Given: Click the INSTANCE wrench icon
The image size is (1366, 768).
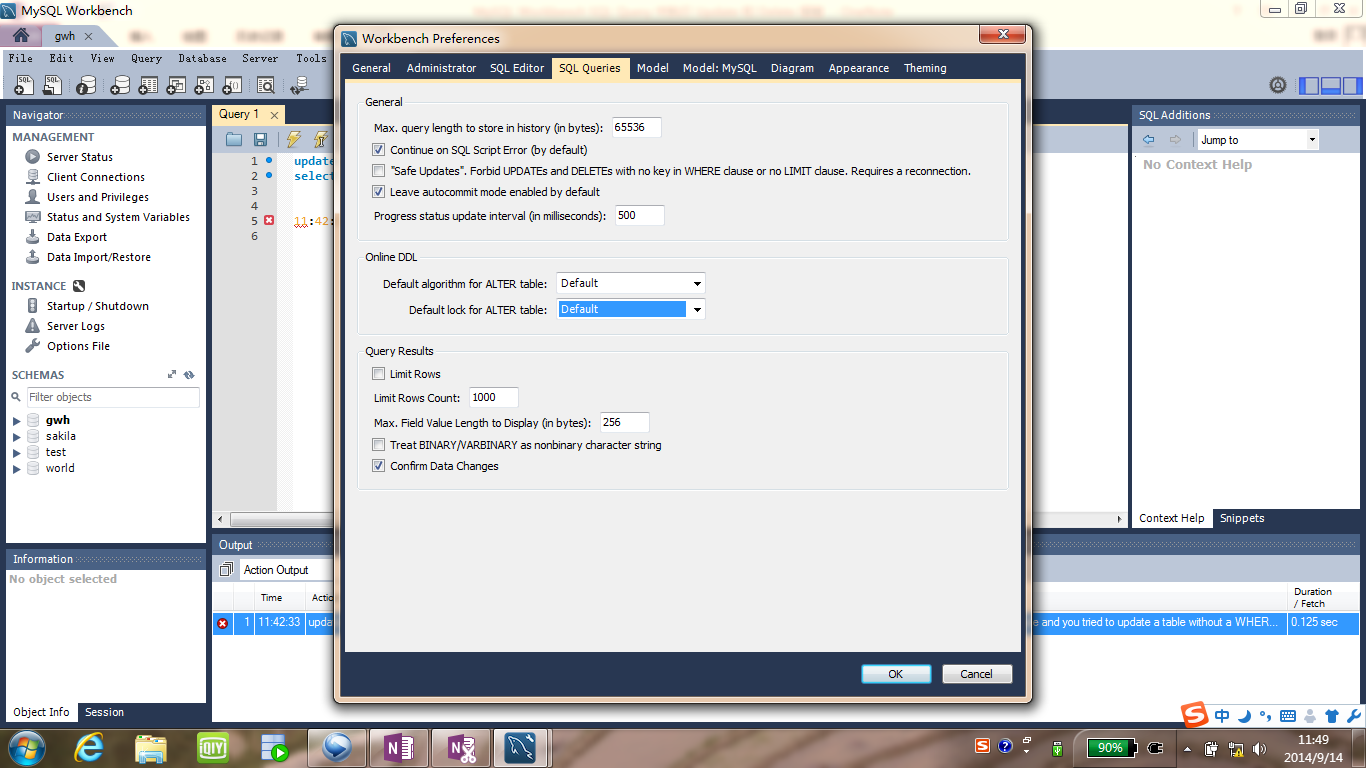Looking at the screenshot, I should 79,286.
